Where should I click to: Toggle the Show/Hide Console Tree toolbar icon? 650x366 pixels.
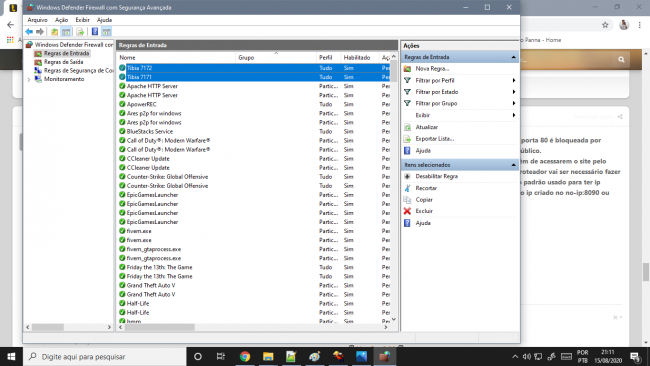tap(66, 32)
